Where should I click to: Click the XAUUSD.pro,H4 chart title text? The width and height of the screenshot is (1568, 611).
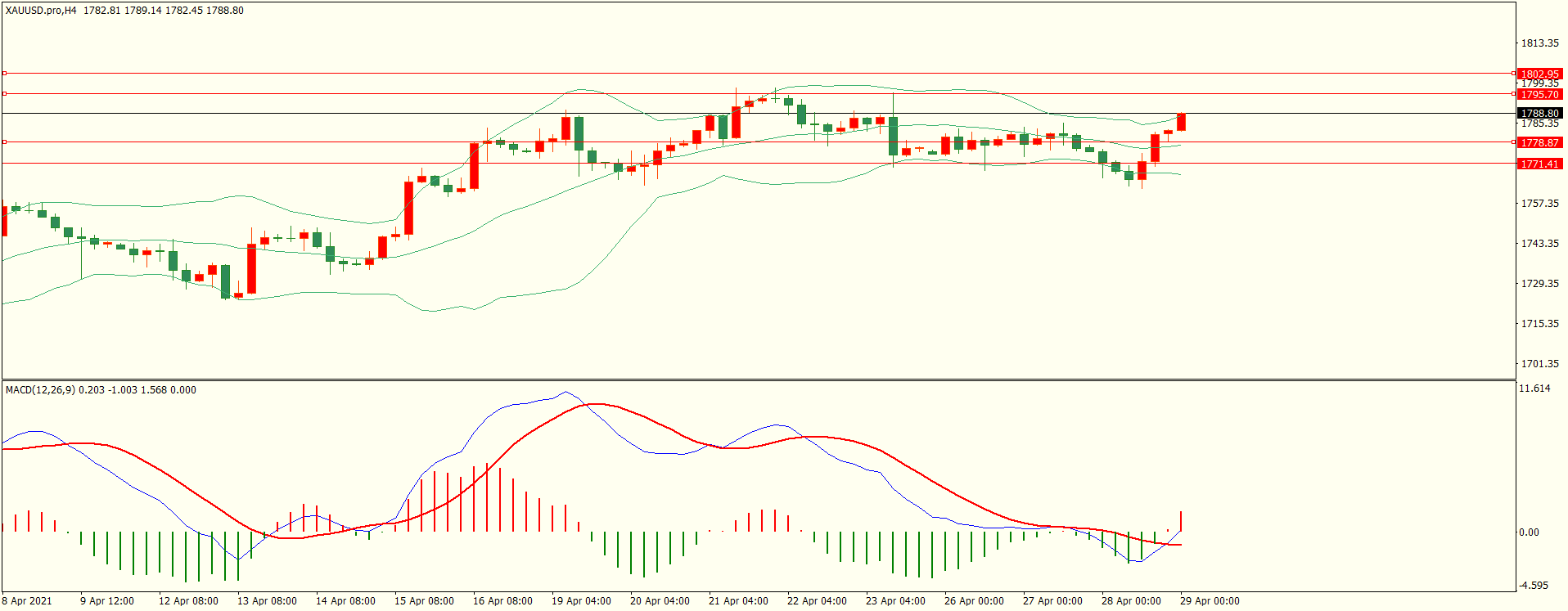click(x=41, y=11)
